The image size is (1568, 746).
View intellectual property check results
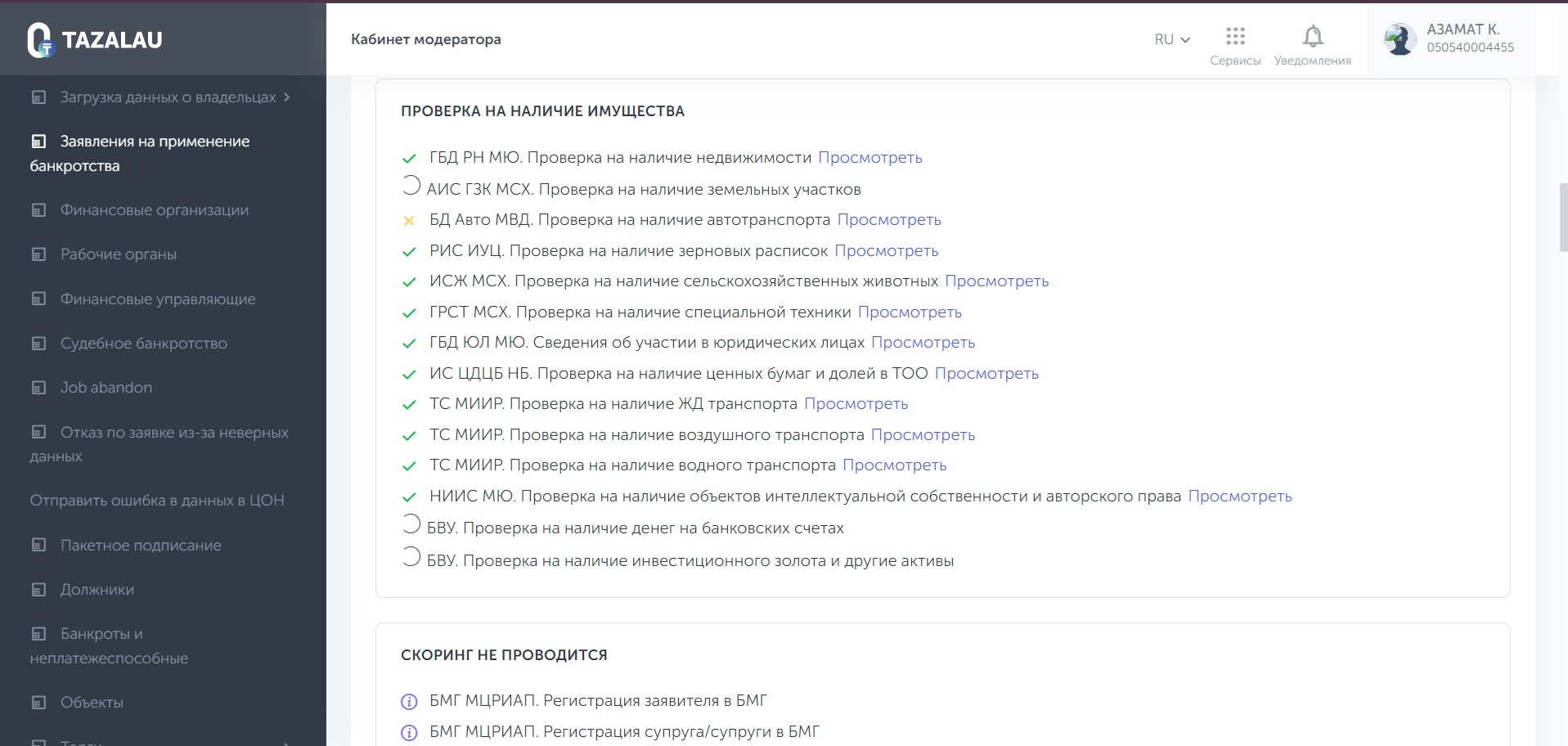click(1239, 497)
